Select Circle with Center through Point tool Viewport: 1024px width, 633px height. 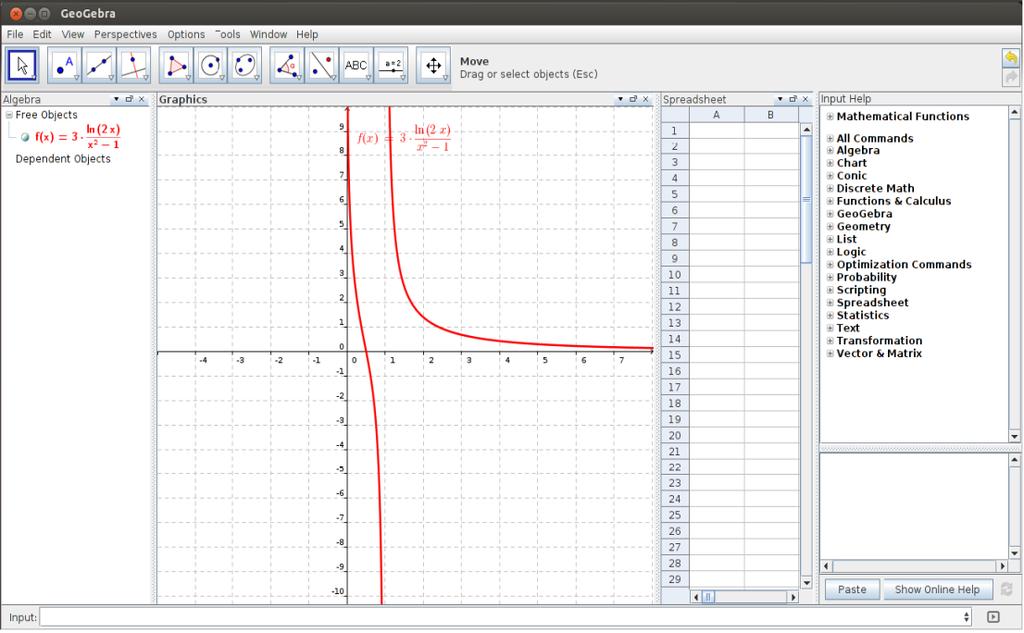point(211,65)
